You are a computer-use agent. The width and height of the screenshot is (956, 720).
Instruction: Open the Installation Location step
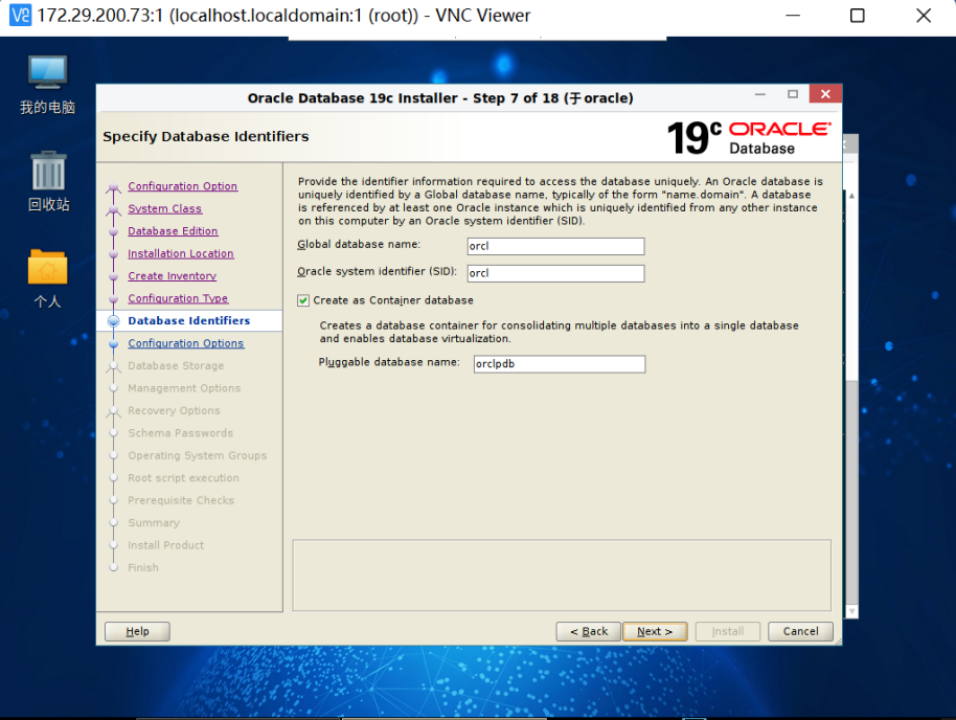180,253
